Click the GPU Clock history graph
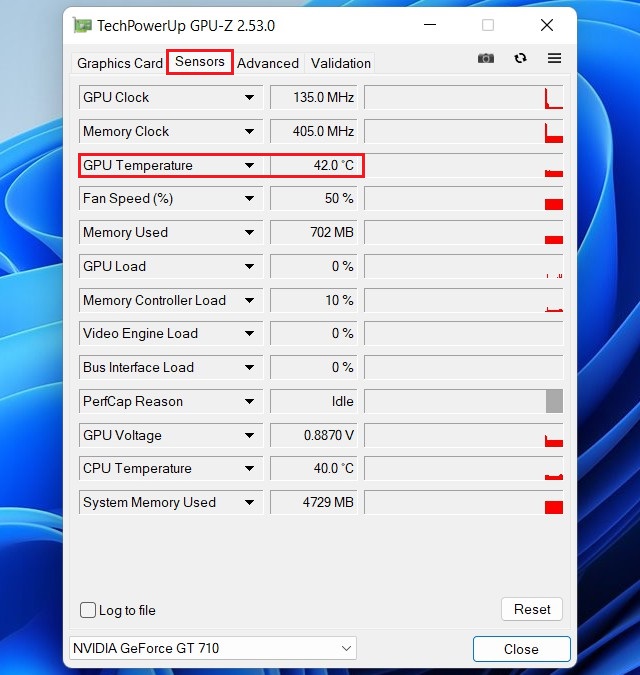640x675 pixels. pos(464,97)
